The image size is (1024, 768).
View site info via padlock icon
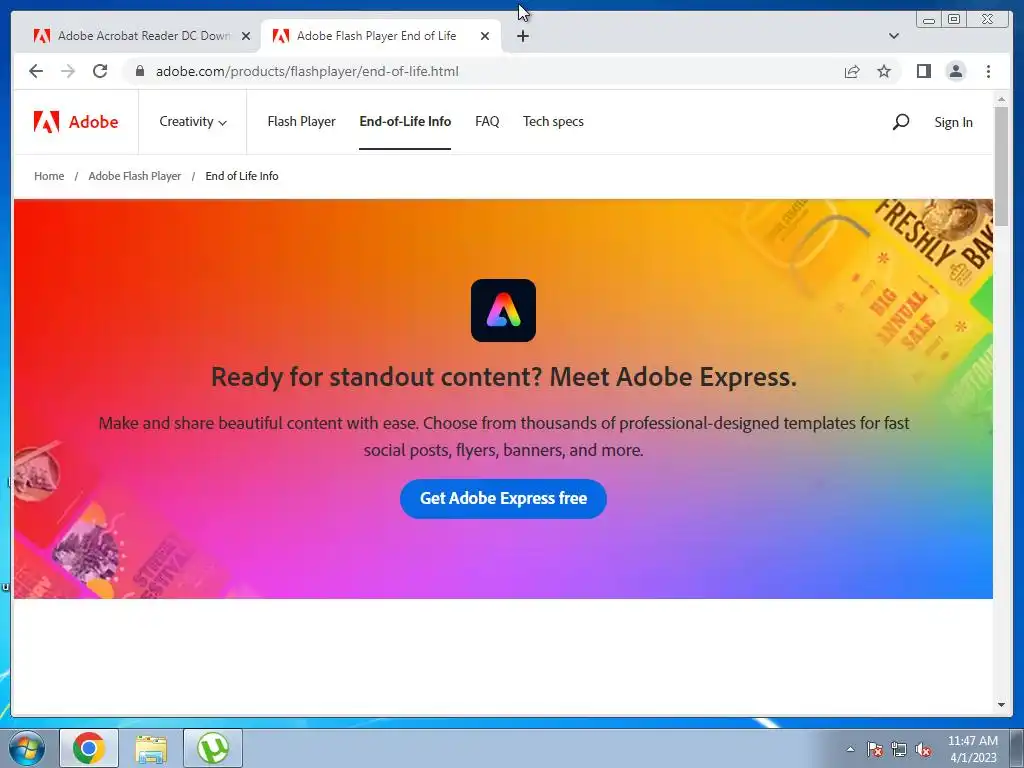(139, 71)
